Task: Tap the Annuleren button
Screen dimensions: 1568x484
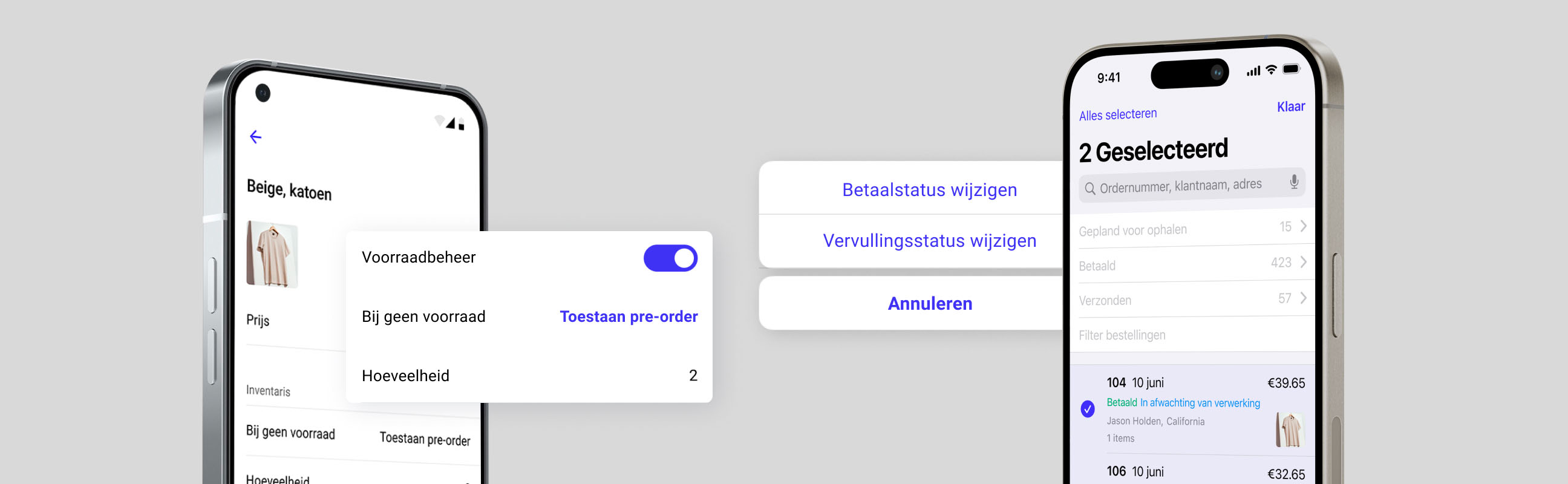Action: click(x=929, y=303)
